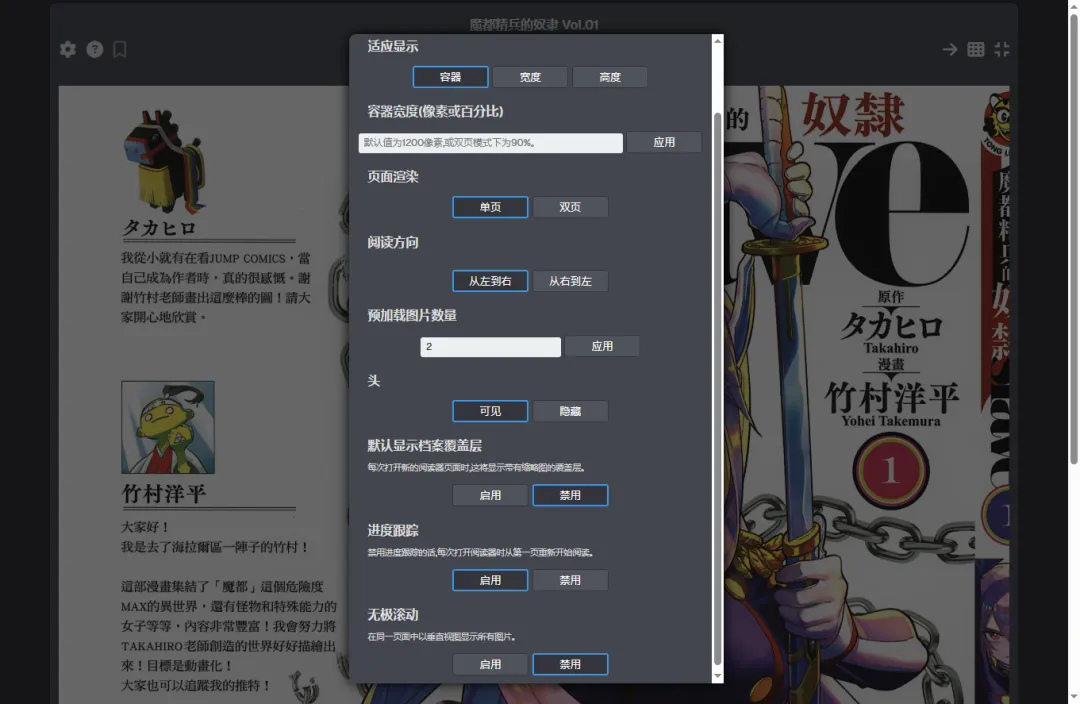Go to next page arrow icon
The image size is (1080, 704).
tap(950, 49)
